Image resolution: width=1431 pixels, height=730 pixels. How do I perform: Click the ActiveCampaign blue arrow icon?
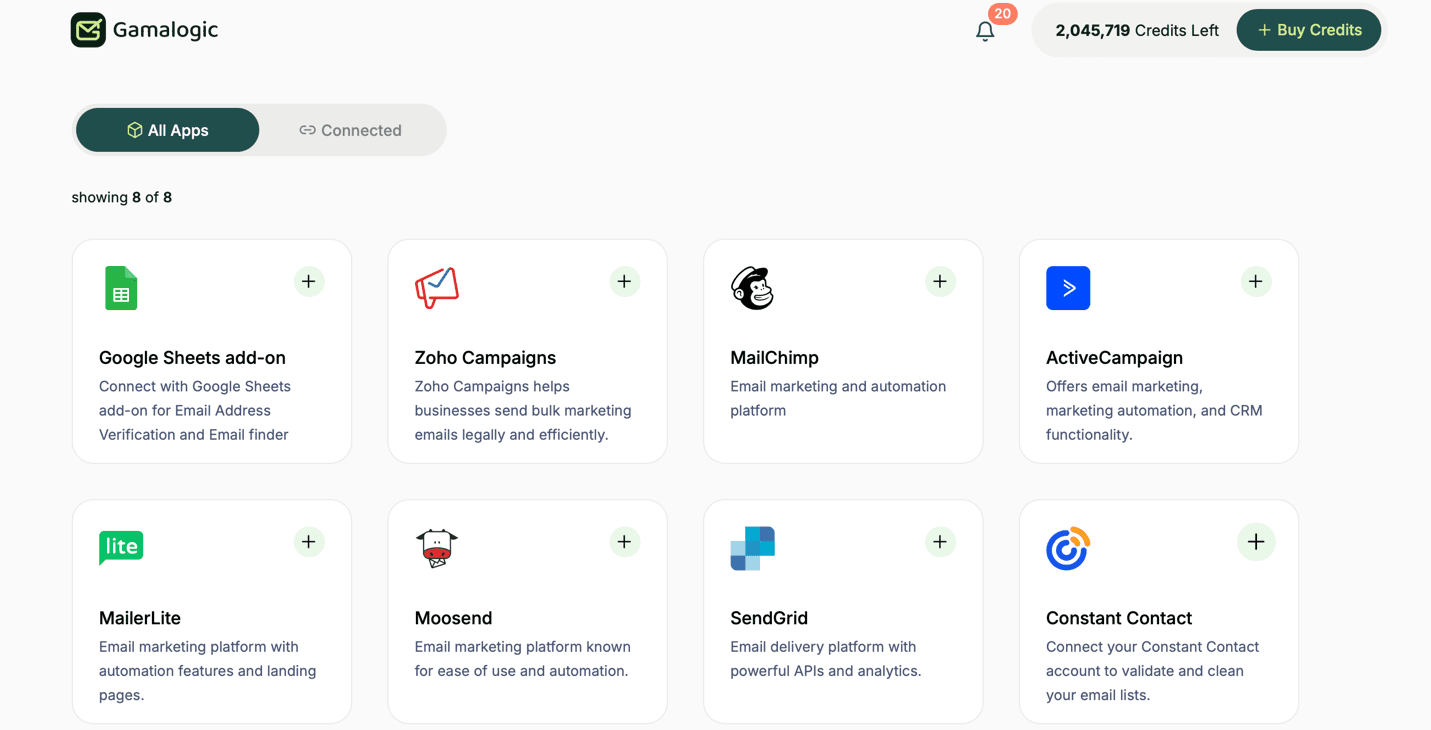click(1068, 288)
